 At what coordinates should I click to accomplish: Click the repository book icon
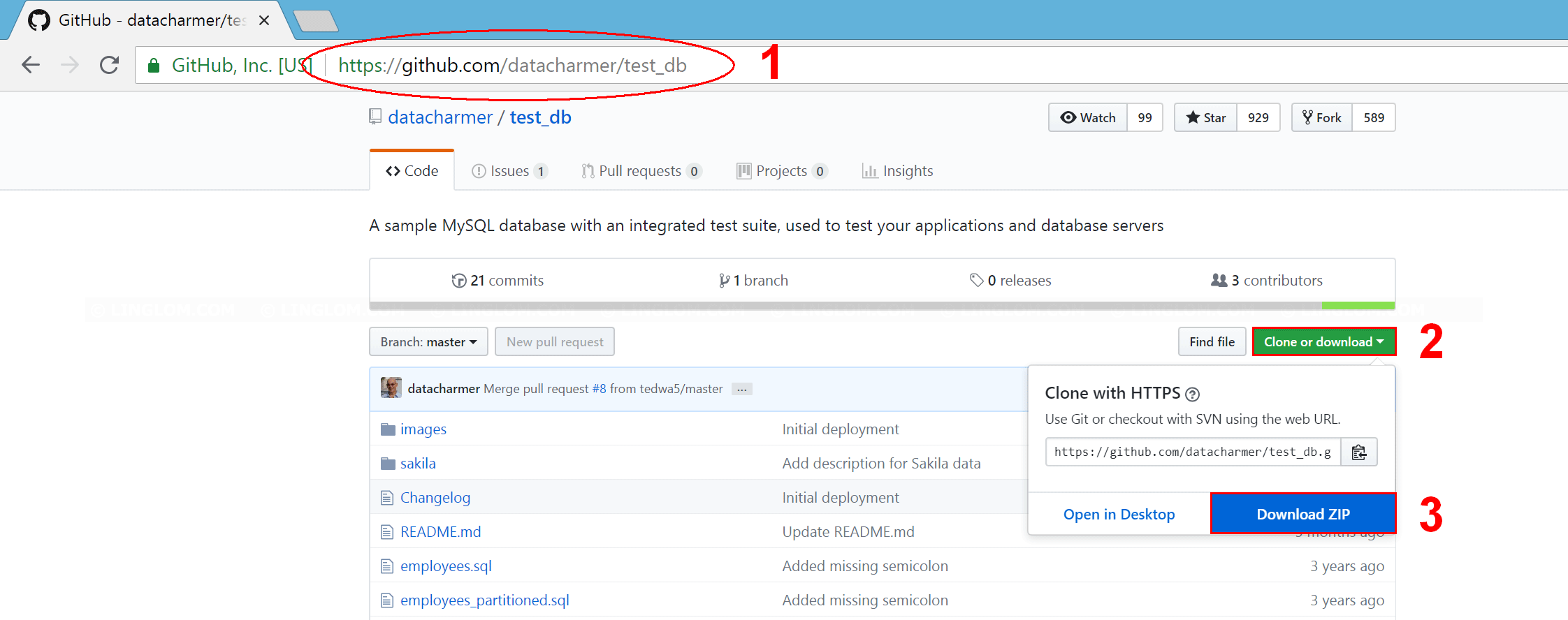[375, 117]
